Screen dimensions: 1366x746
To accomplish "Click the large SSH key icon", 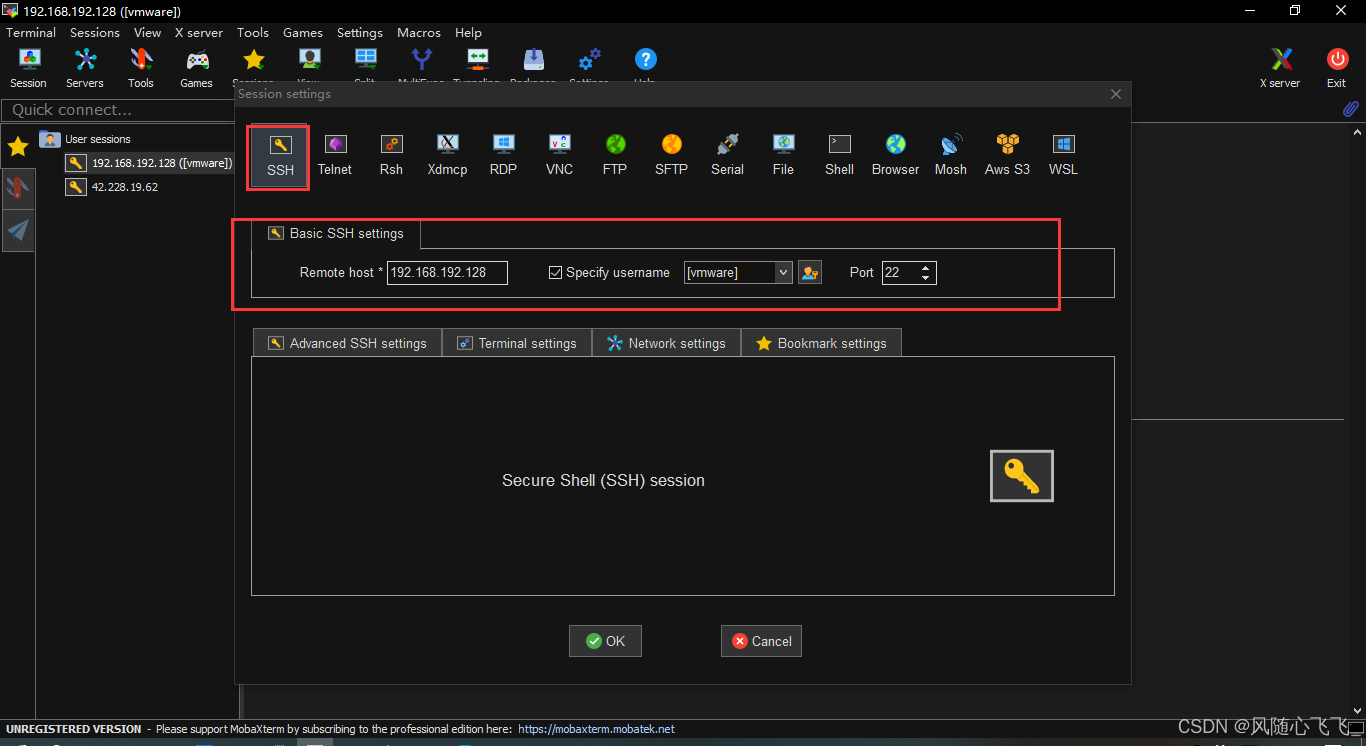I will coord(1021,475).
